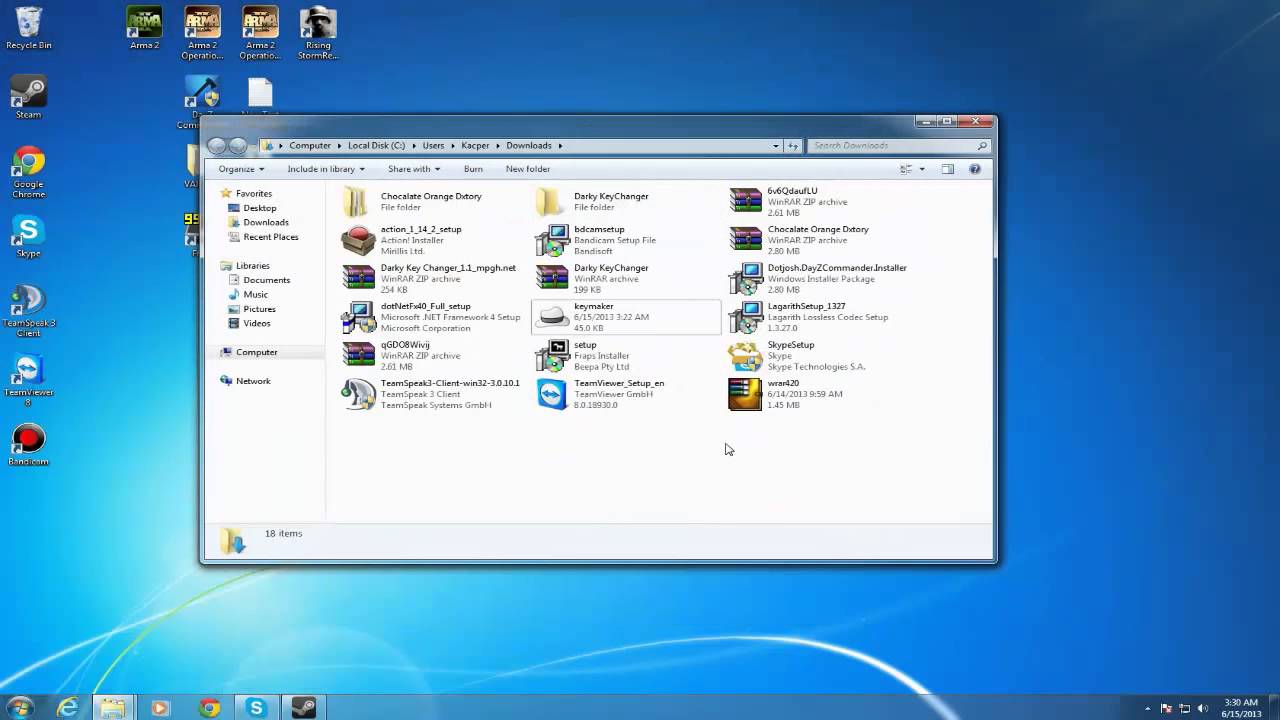Select the 6v6QdaufLU WinRAR ZIP archive icon
Image resolution: width=1280 pixels, height=720 pixels.
click(x=745, y=201)
